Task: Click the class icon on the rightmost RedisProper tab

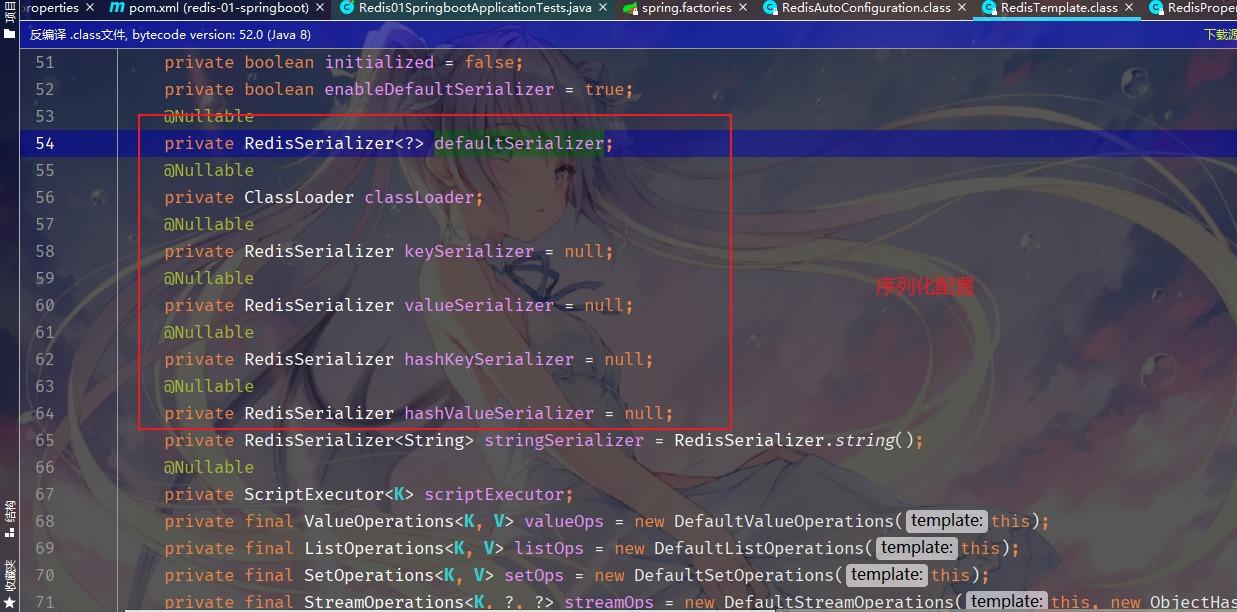Action: pos(1157,8)
